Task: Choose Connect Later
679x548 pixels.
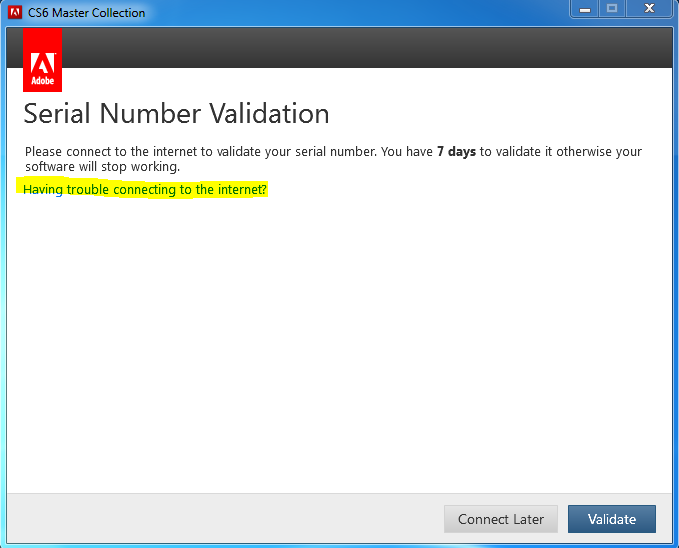Action: coord(501,519)
